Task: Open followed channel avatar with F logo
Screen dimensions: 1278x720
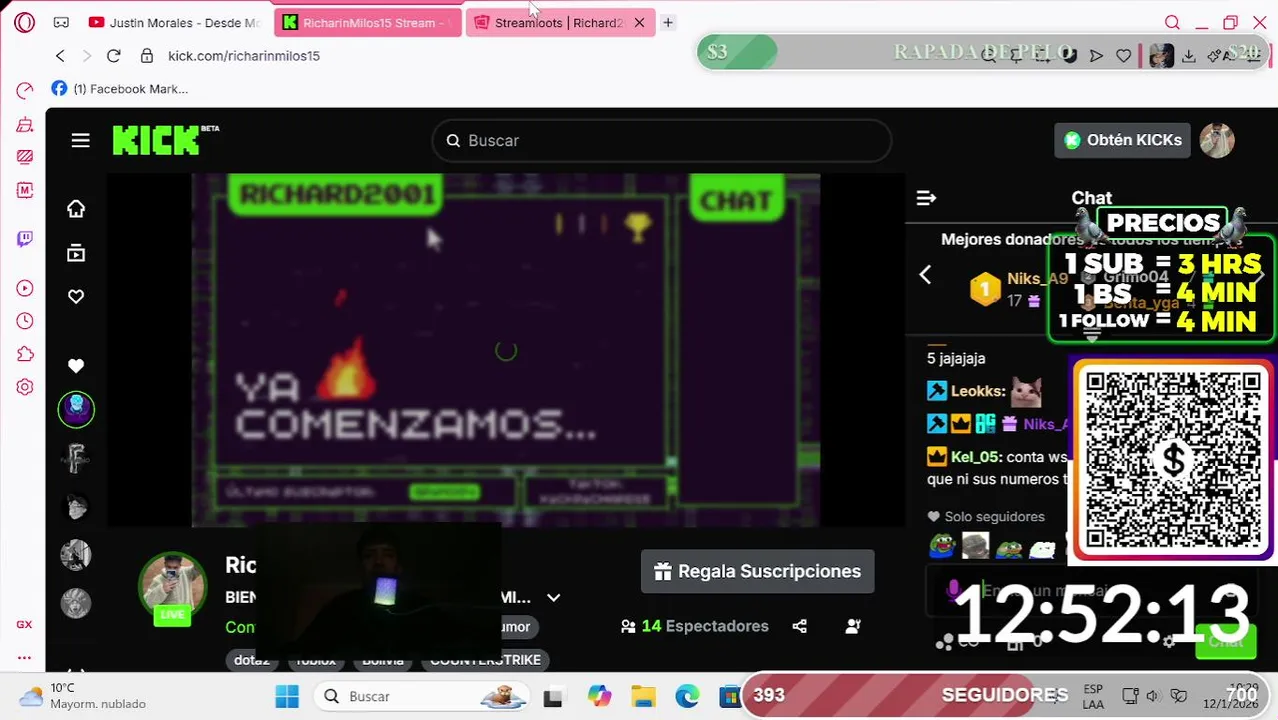Action: tap(76, 458)
